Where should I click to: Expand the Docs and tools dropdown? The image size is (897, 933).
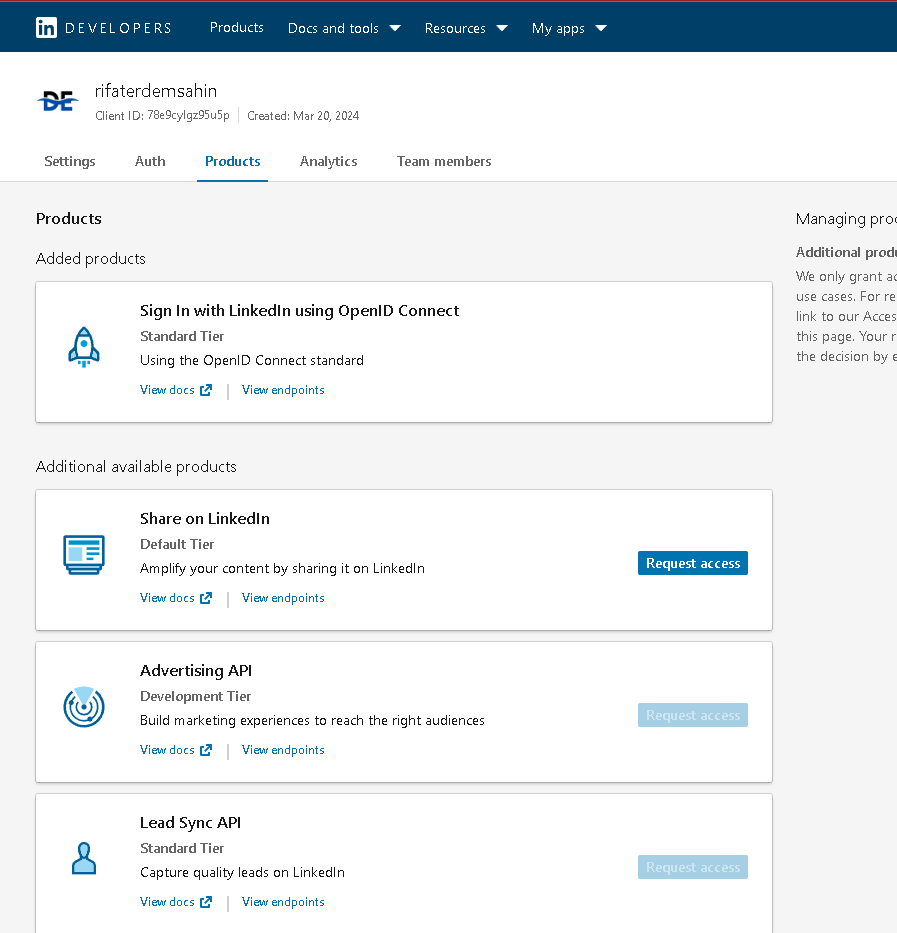344,28
